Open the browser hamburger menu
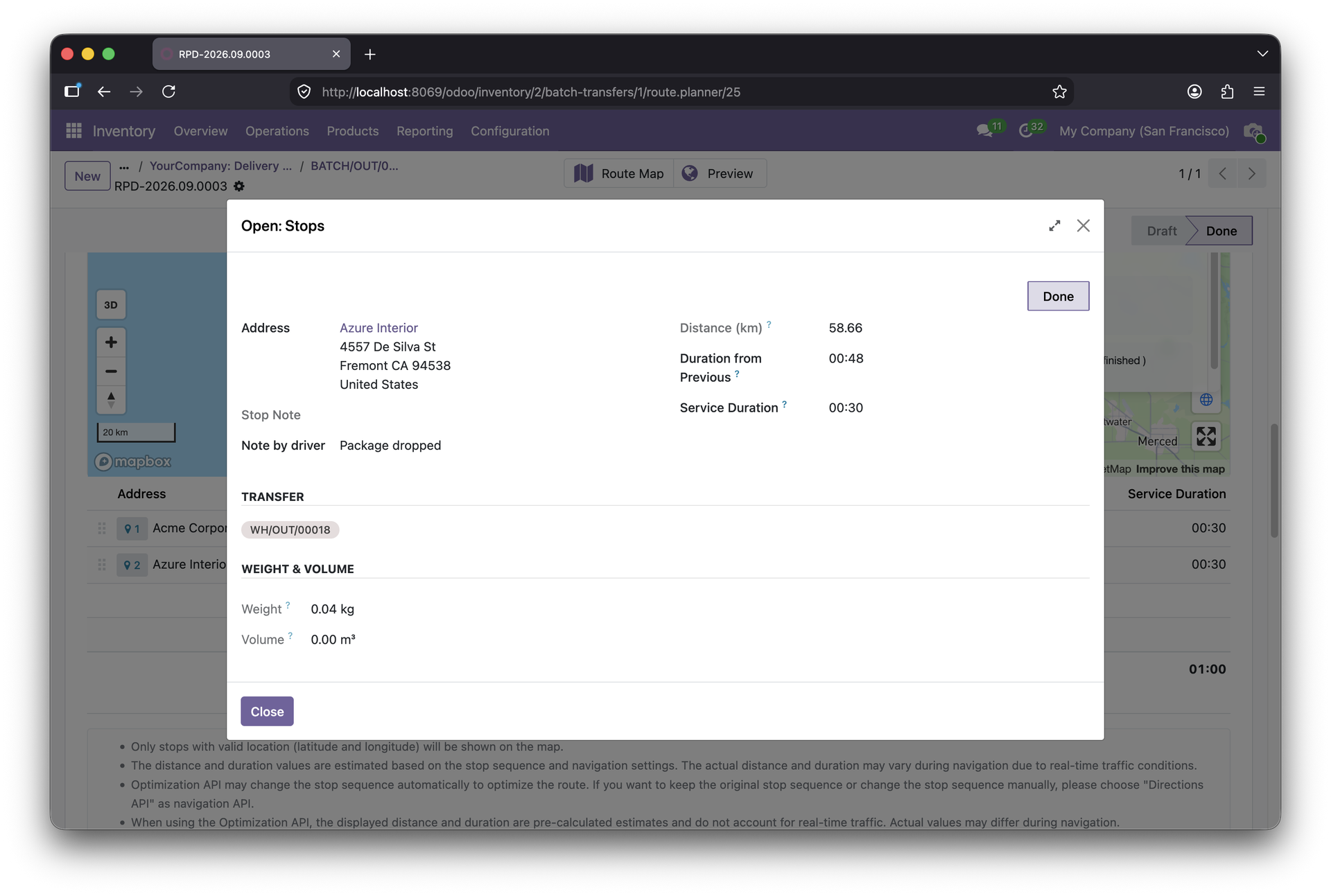The image size is (1331, 896). click(x=1260, y=91)
